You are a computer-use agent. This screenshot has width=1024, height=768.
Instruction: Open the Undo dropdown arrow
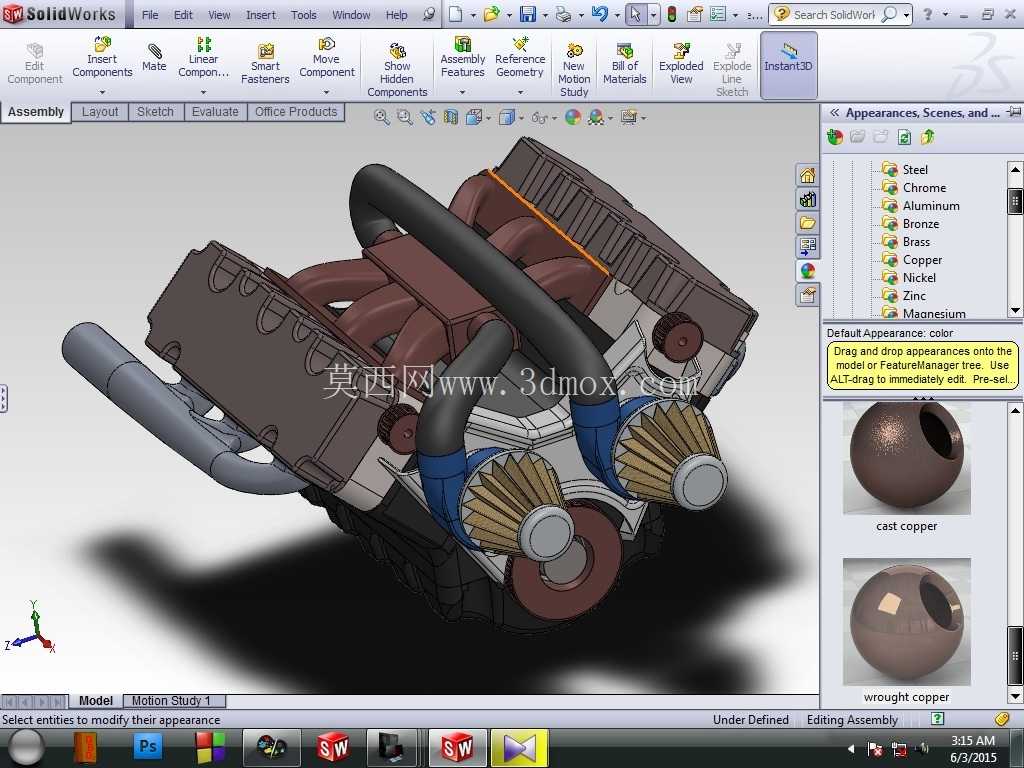616,15
